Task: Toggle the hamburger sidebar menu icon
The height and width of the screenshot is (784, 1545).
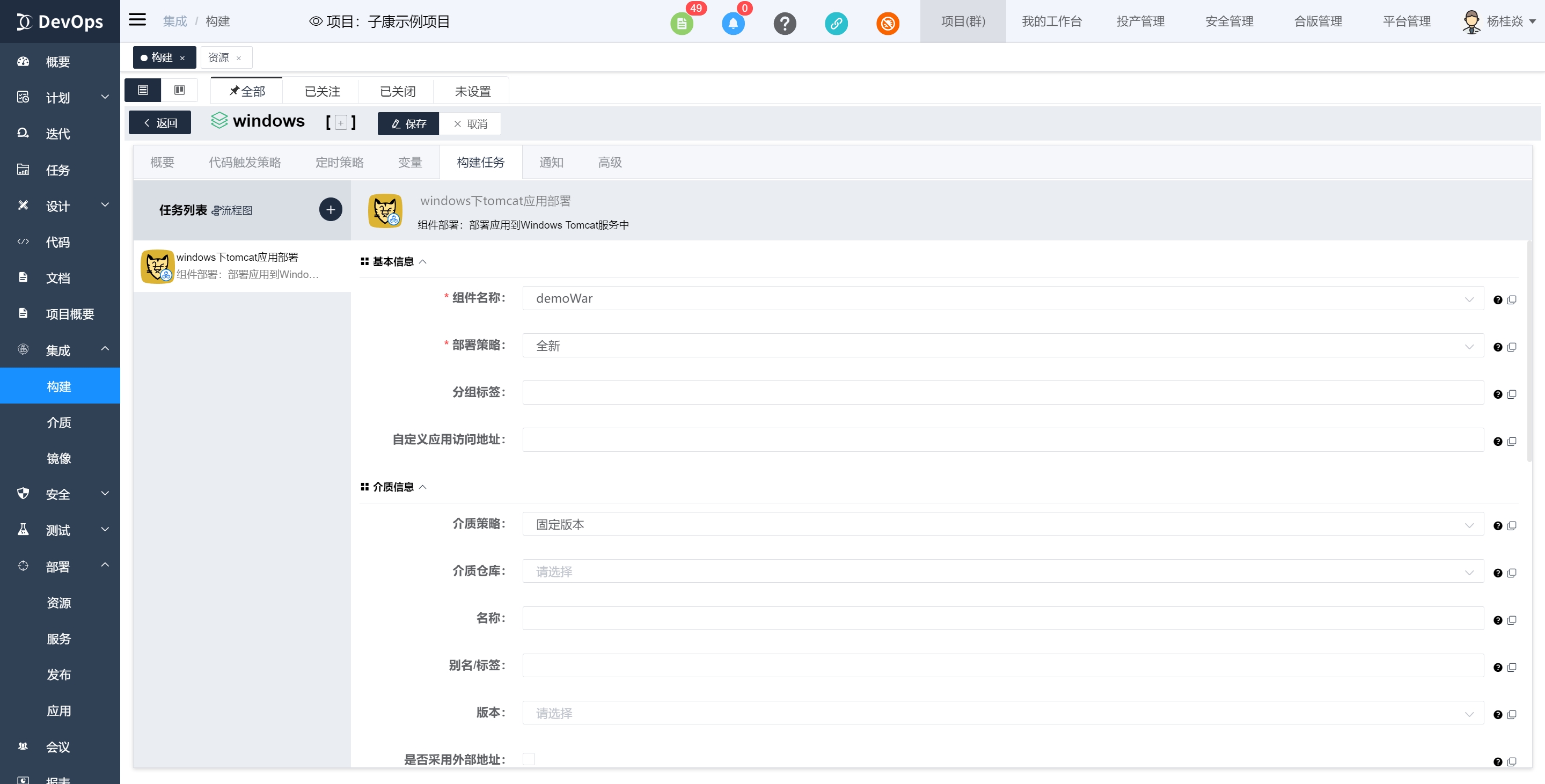Action: pyautogui.click(x=137, y=20)
